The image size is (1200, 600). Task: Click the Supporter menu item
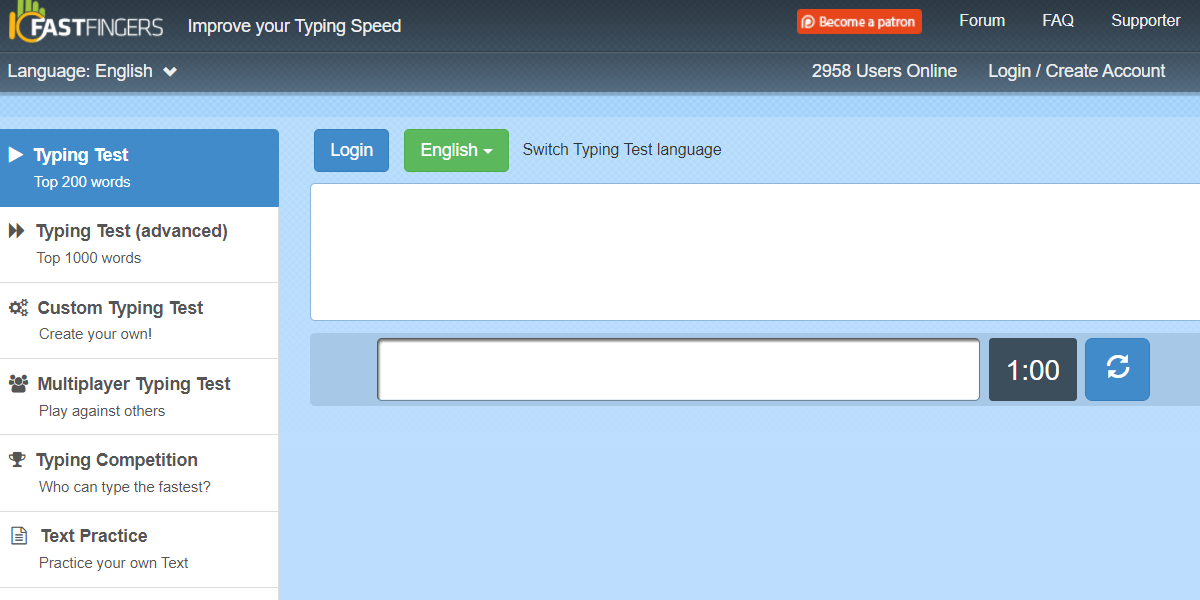point(1146,20)
